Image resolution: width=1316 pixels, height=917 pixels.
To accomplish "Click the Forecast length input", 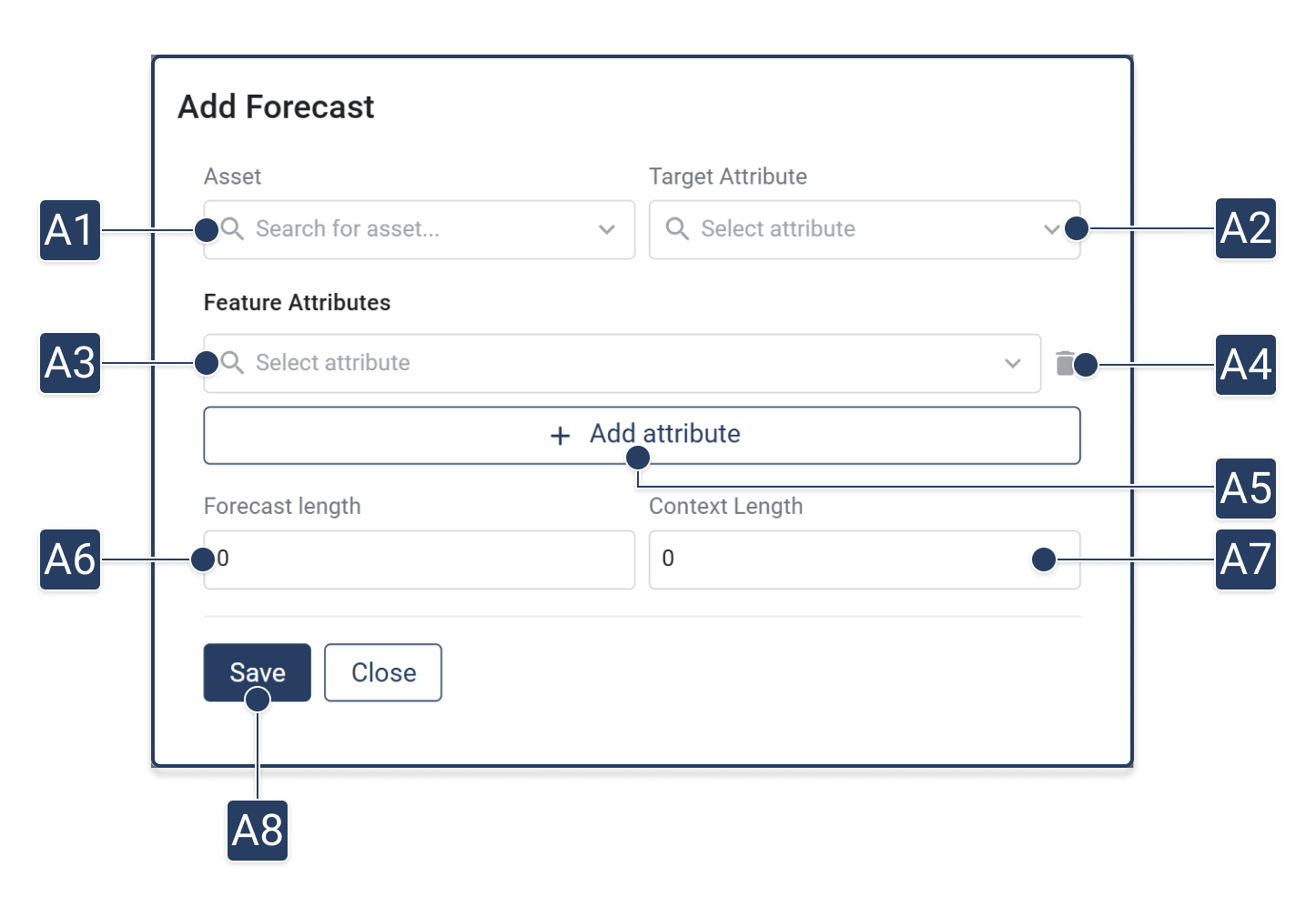I will (419, 559).
